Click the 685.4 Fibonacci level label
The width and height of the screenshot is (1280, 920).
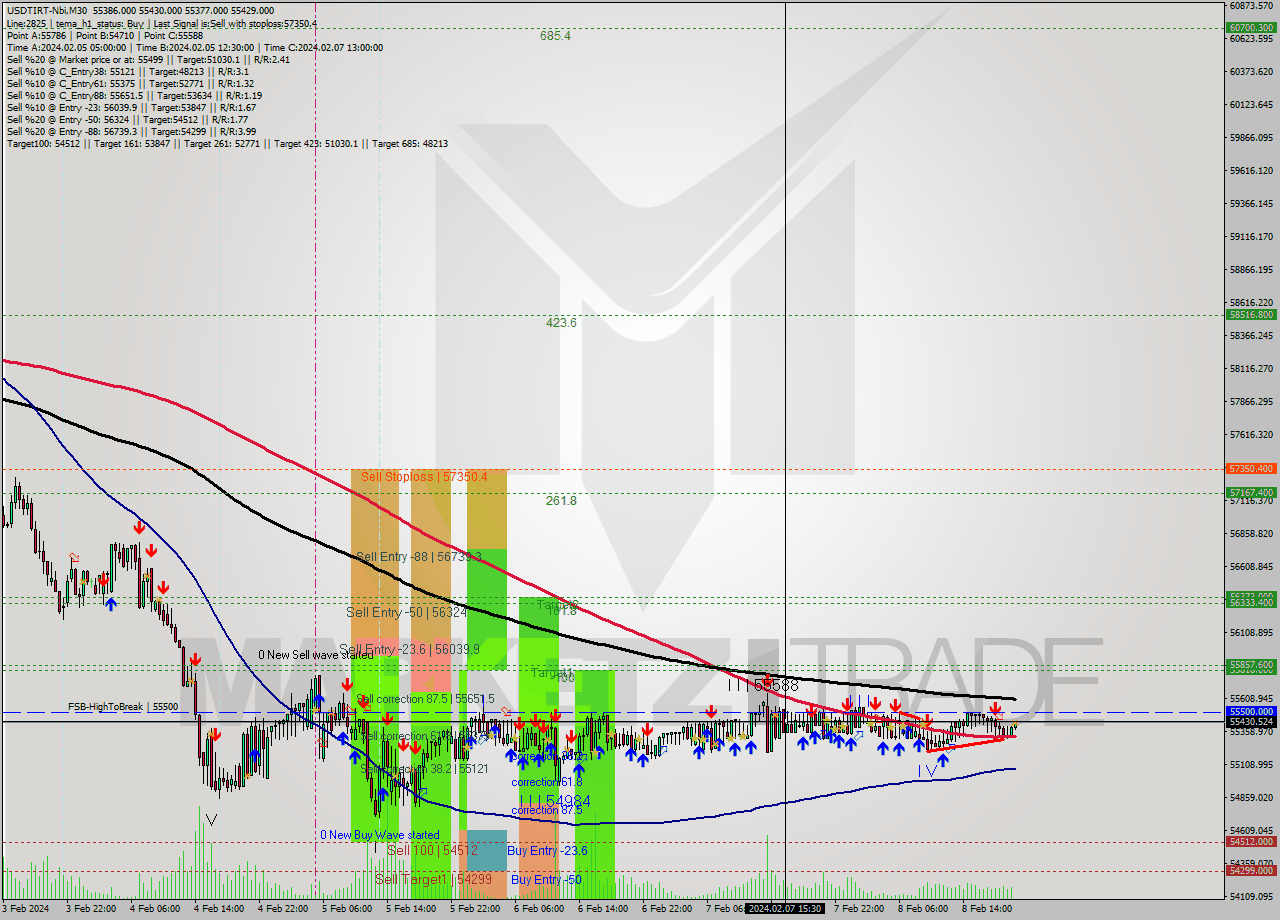pyautogui.click(x=555, y=36)
